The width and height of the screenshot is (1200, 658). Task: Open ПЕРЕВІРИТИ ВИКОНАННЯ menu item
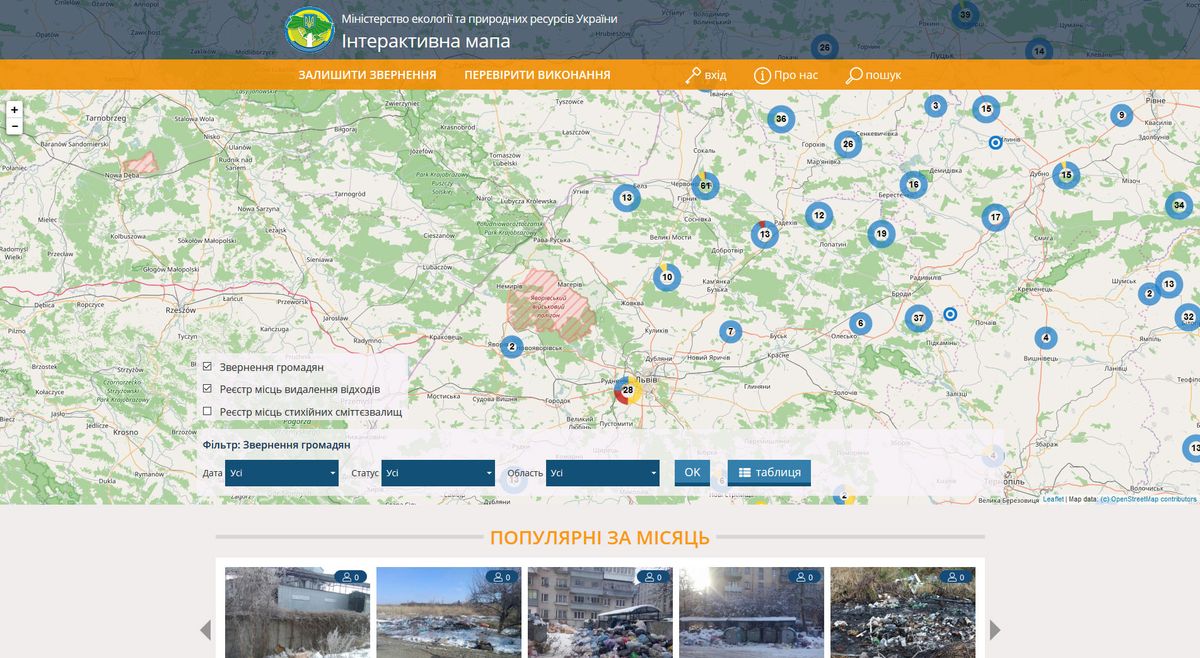(x=537, y=75)
